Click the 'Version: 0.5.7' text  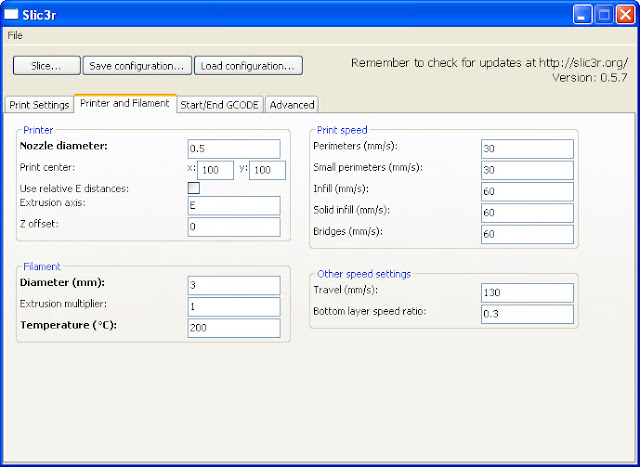click(589, 78)
